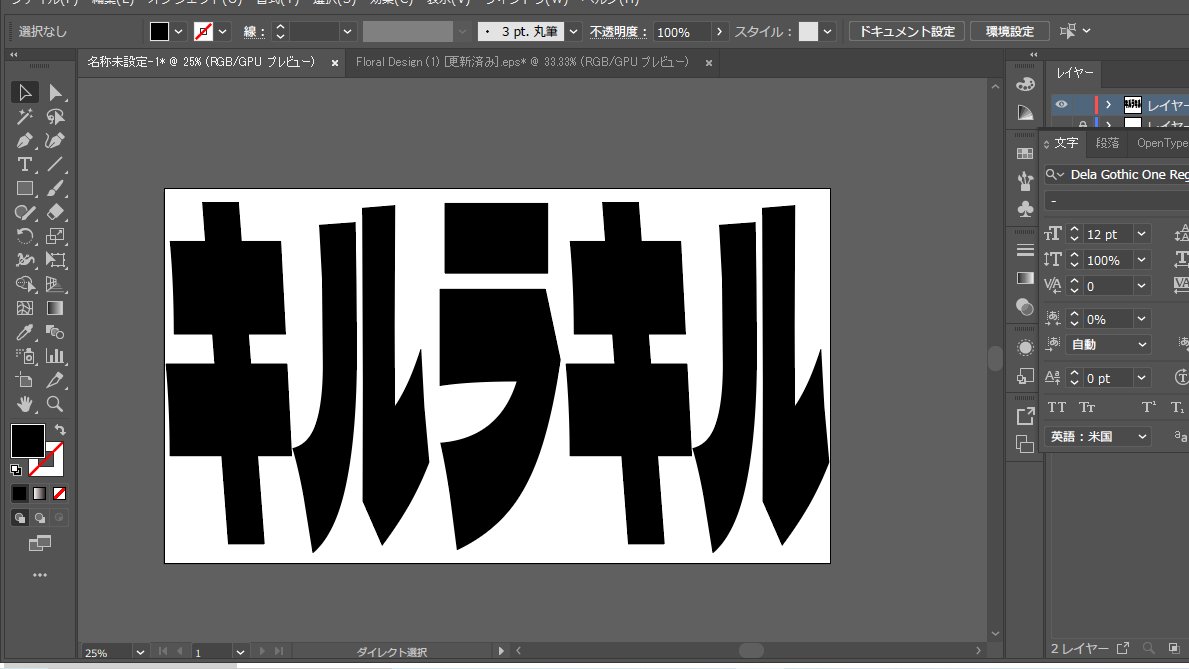
Task: Select the Symbol Sprayer tool
Action: click(24, 356)
